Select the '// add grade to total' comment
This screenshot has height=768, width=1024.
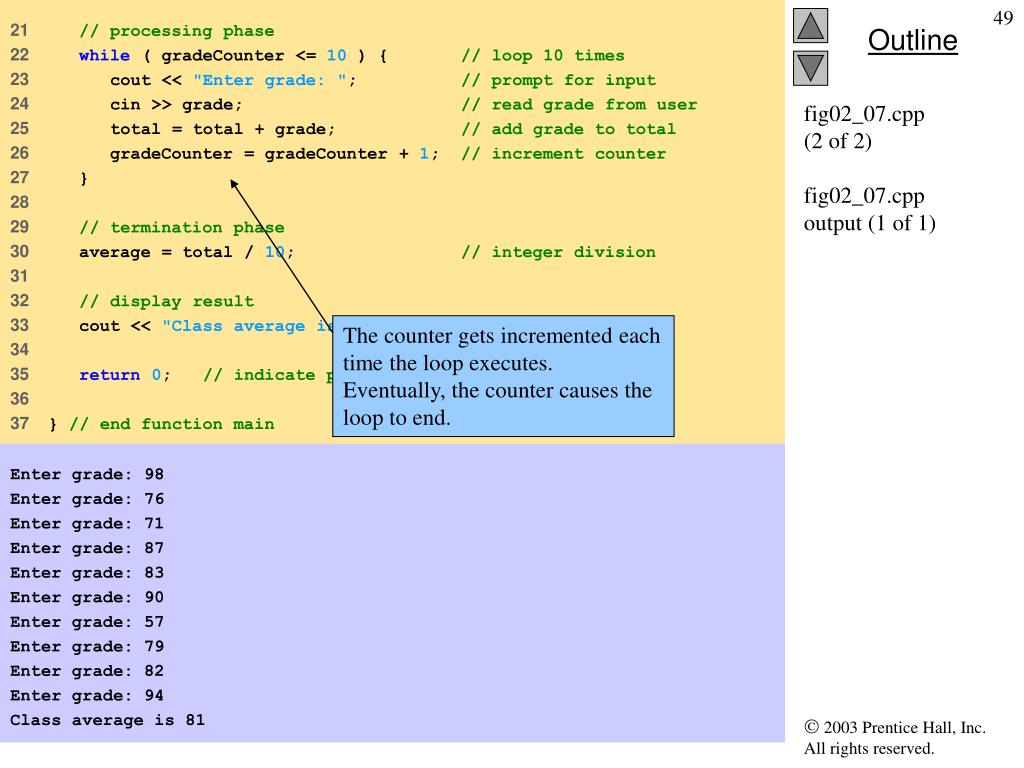568,129
